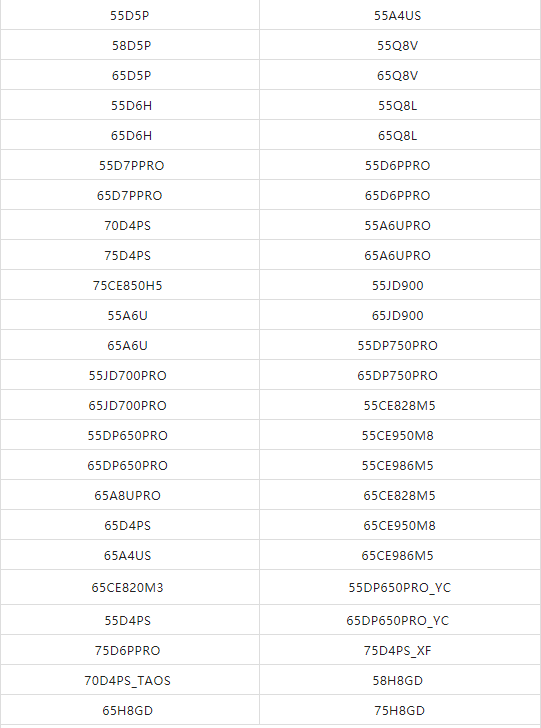Click the 65CE986M5 entry
This screenshot has height=728, width=541.
398,555
